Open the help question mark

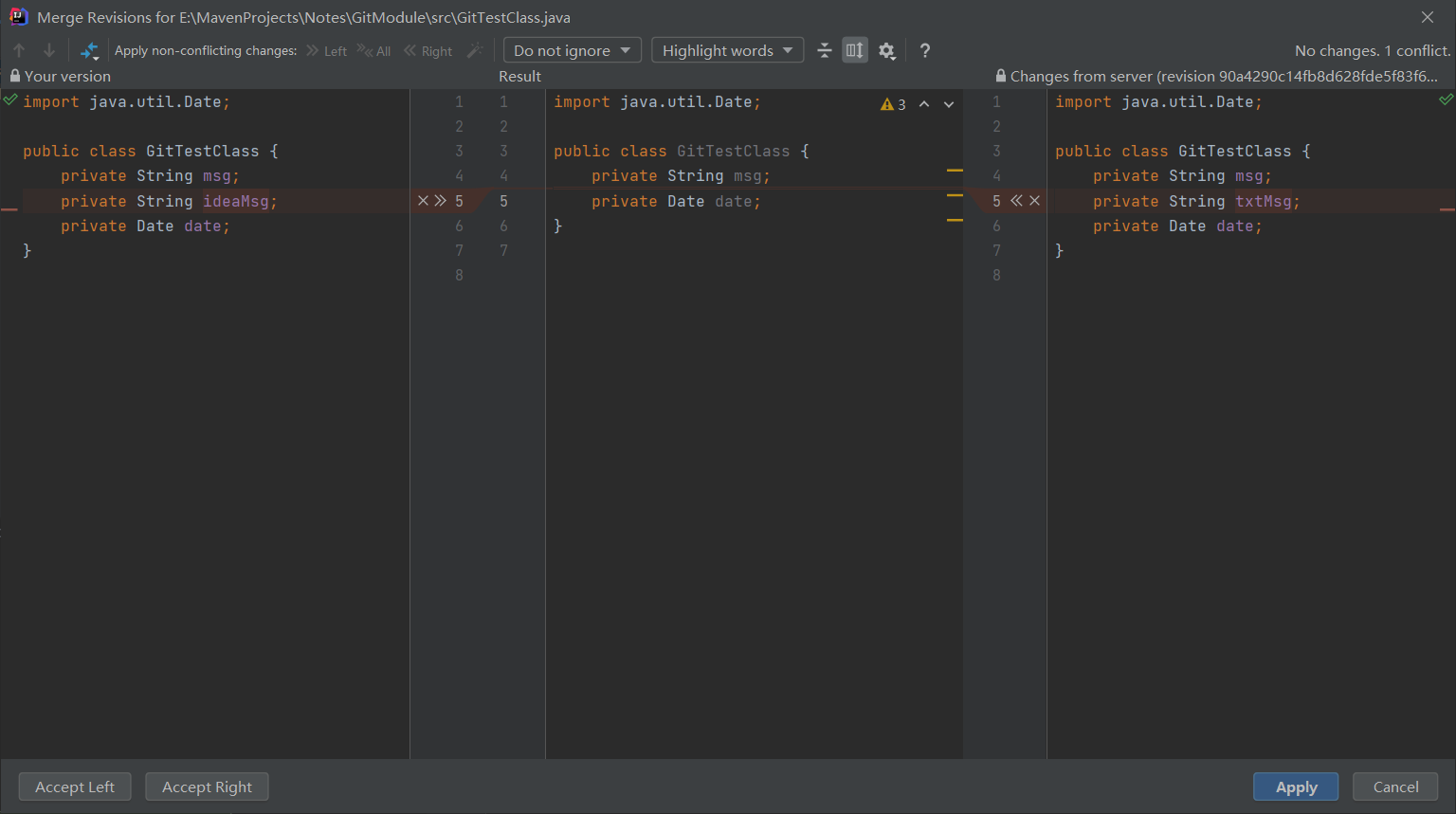[925, 50]
